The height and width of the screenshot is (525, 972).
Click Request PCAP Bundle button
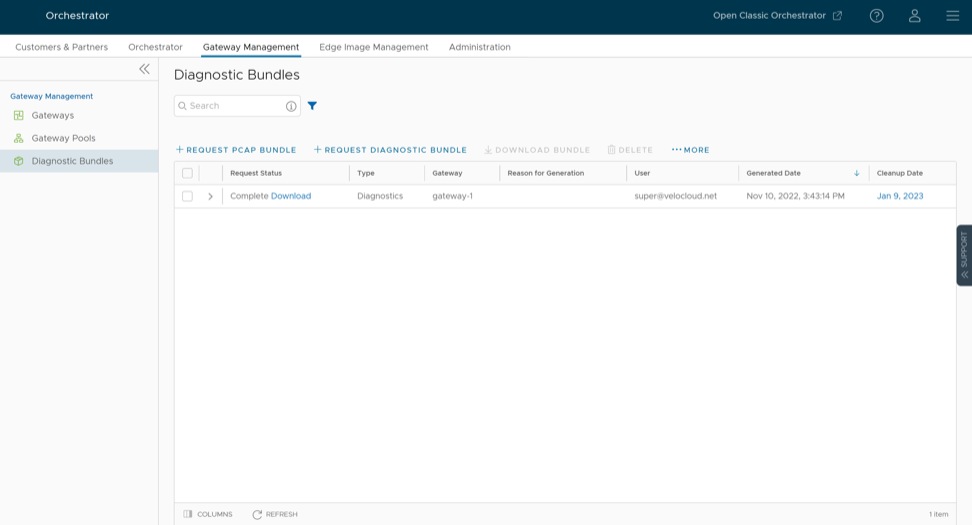(236, 150)
